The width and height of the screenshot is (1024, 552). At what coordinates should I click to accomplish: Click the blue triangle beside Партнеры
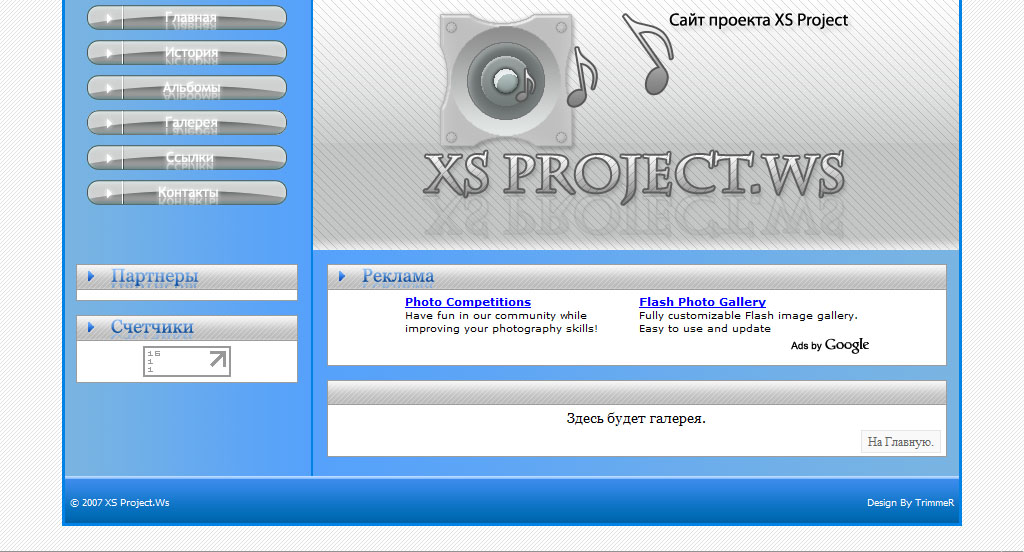(x=91, y=276)
